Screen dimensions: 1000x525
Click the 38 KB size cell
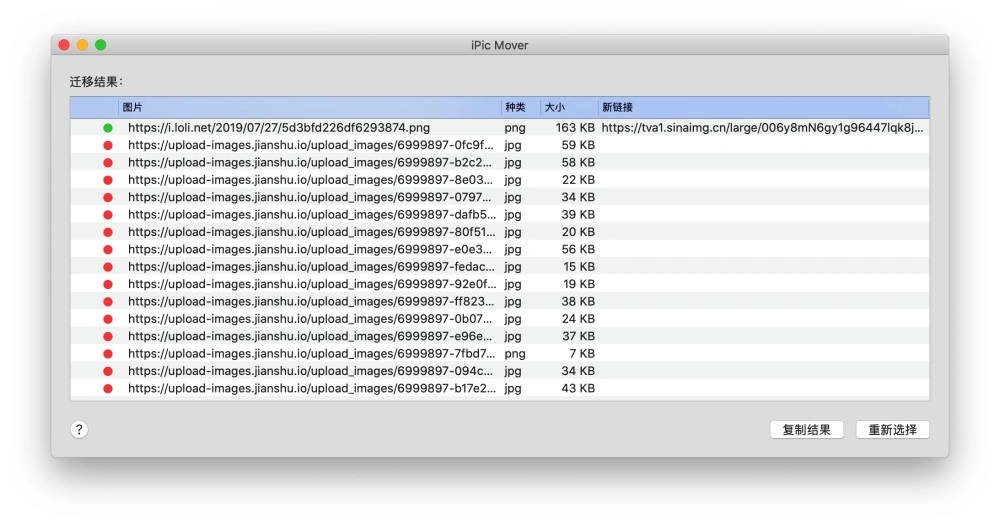(x=578, y=301)
